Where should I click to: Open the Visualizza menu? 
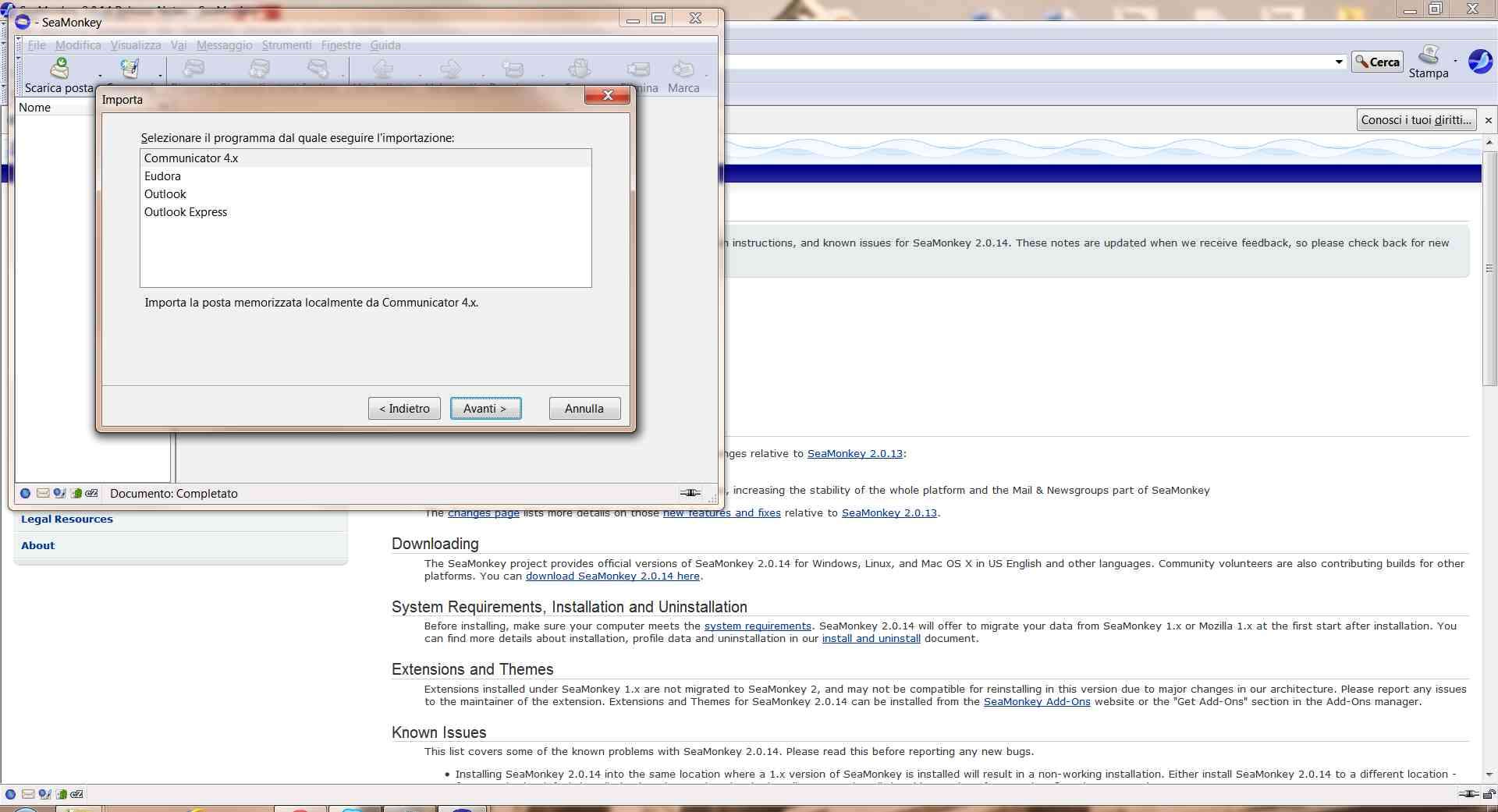136,45
